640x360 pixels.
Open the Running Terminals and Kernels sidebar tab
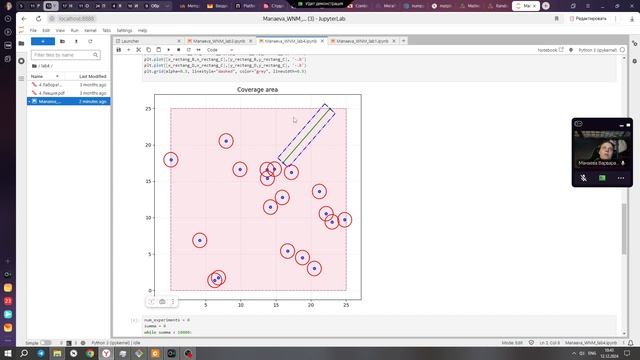pyautogui.click(x=21, y=61)
